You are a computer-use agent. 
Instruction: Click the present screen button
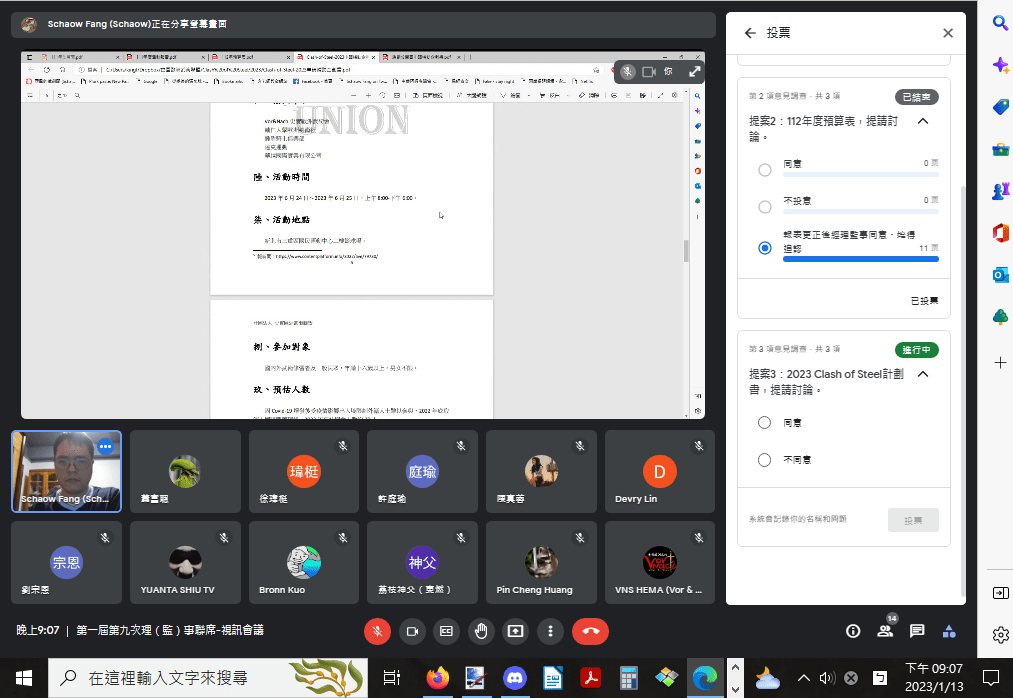[516, 631]
